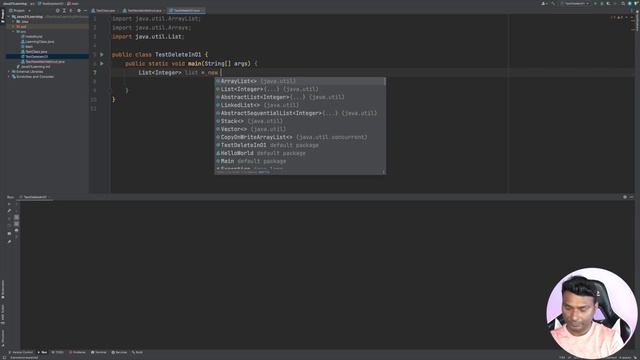This screenshot has width=640, height=360.
Task: Switch to the TestClass.java editor tab
Action: click(104, 11)
